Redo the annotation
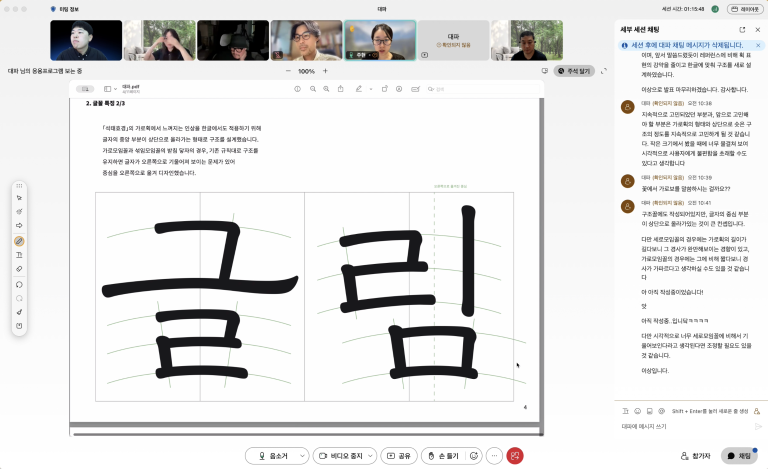This screenshot has height=469, width=768. pos(19,298)
